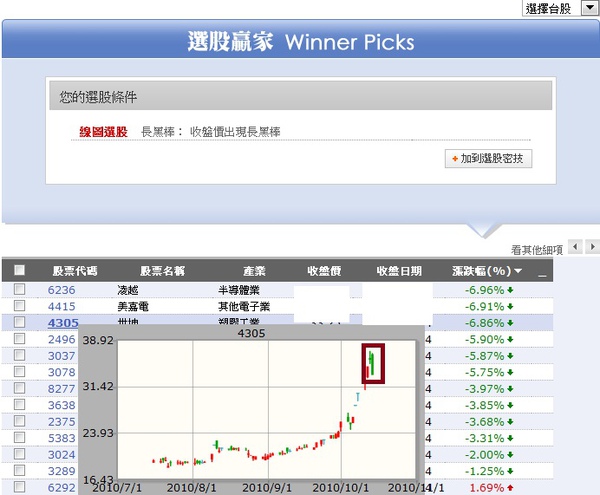Click the -5.75% change value
This screenshot has width=600, height=495.
pyautogui.click(x=484, y=372)
